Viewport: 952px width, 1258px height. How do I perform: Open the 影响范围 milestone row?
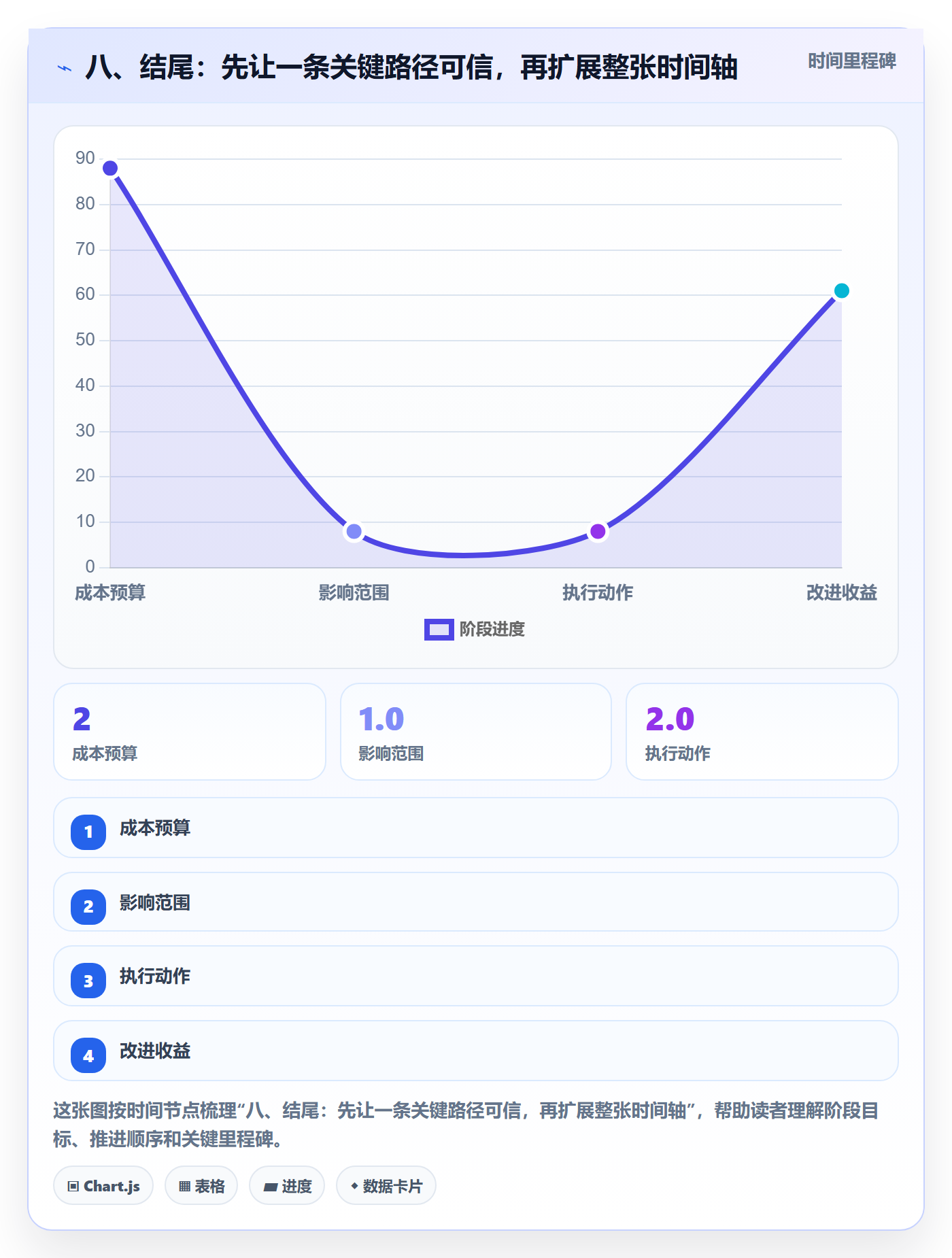tap(476, 902)
